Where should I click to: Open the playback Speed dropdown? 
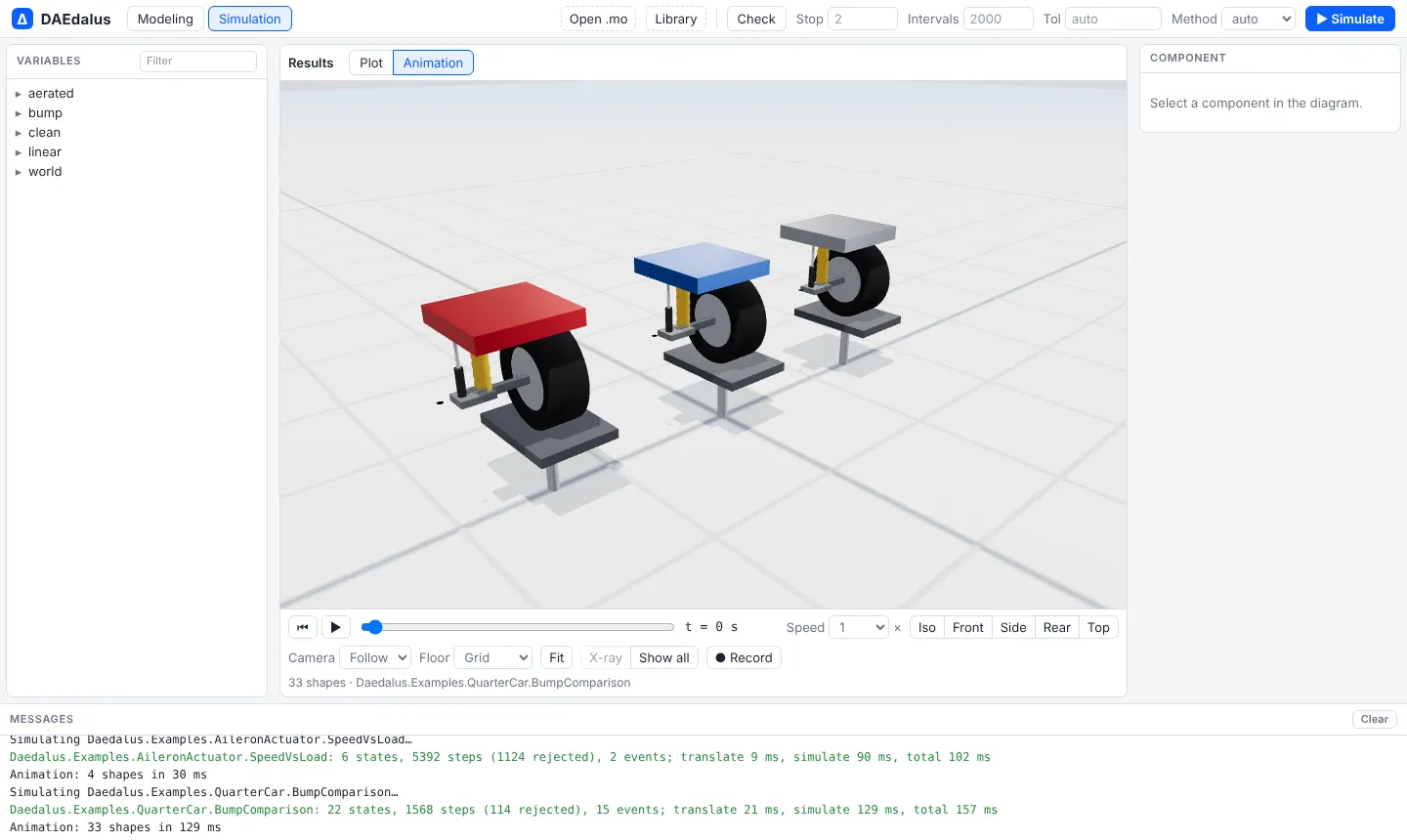(859, 627)
